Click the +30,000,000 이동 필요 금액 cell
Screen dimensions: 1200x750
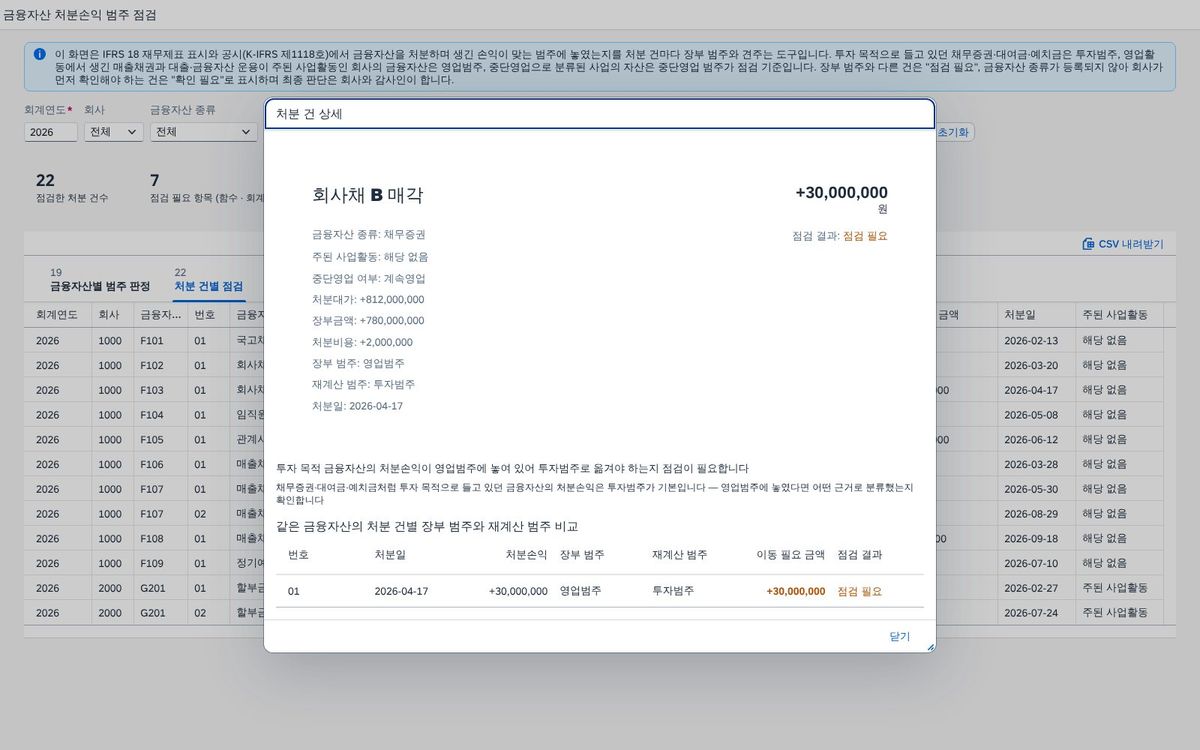pos(796,591)
